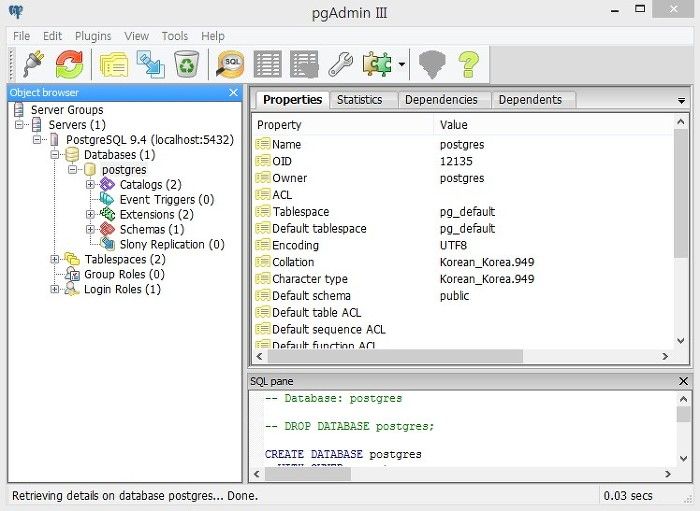Click the Plugins puzzle-piece icon
The height and width of the screenshot is (511, 700).
(x=377, y=65)
